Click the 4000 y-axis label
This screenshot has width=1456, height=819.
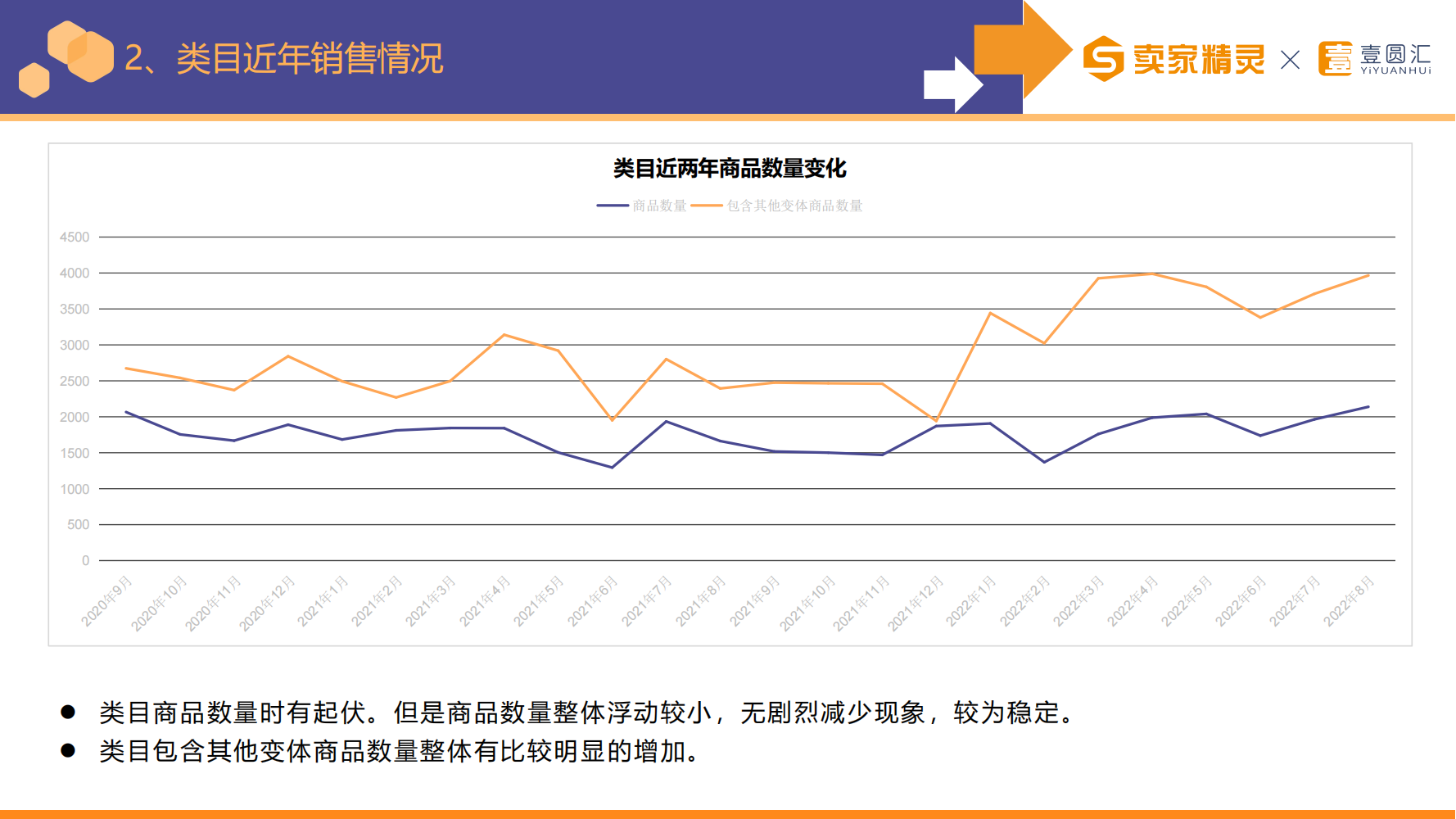75,273
